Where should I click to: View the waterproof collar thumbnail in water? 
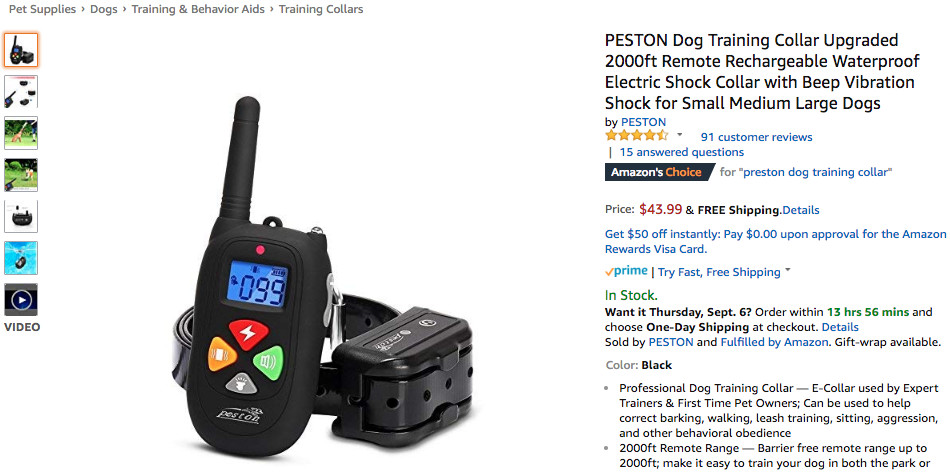coord(21,258)
